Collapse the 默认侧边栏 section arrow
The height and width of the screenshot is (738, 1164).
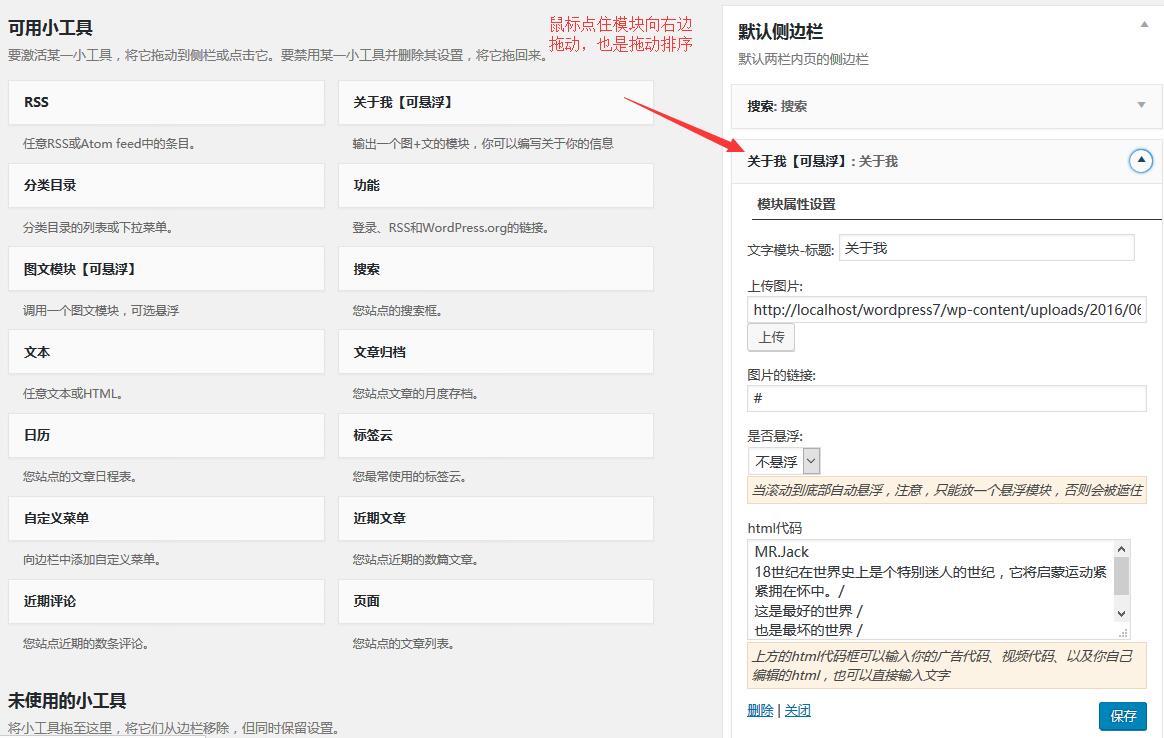[x=1143, y=23]
